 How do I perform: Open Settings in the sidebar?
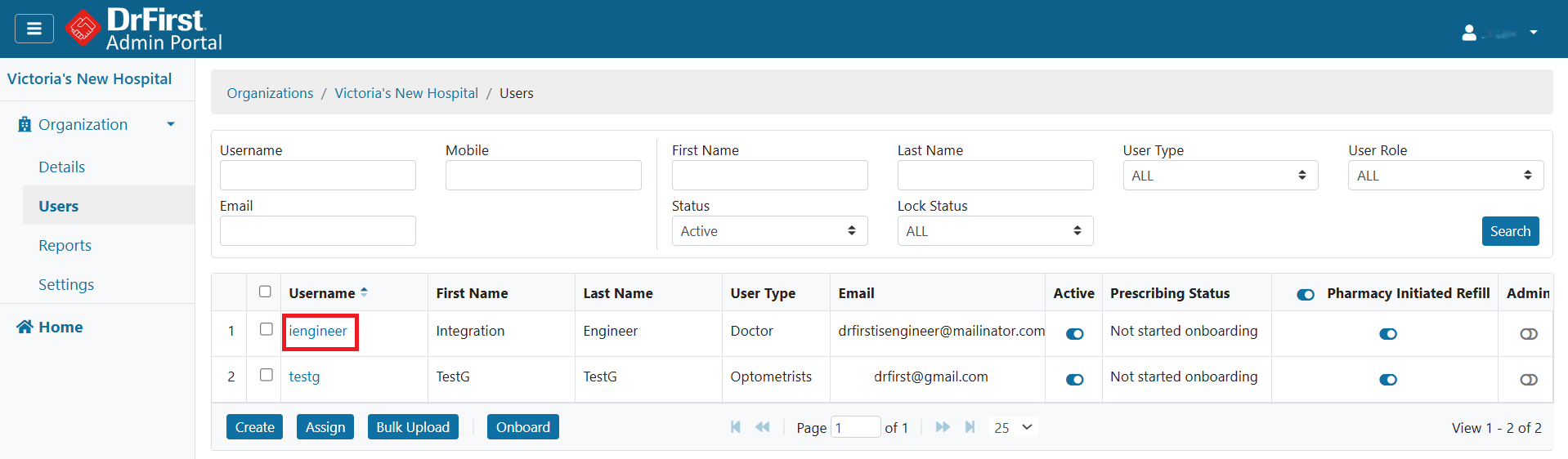66,285
